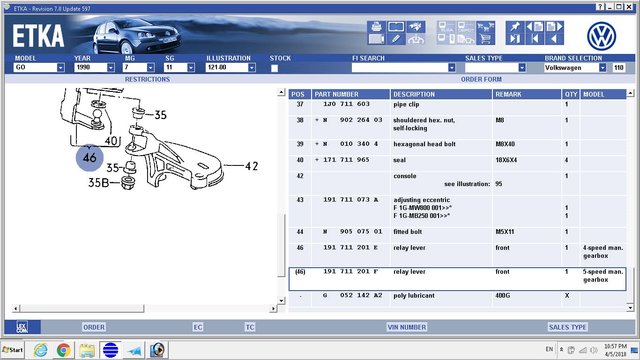Click the skip-back-to-start arrow icon
Image resolution: width=640 pixels, height=360 pixels.
click(535, 39)
